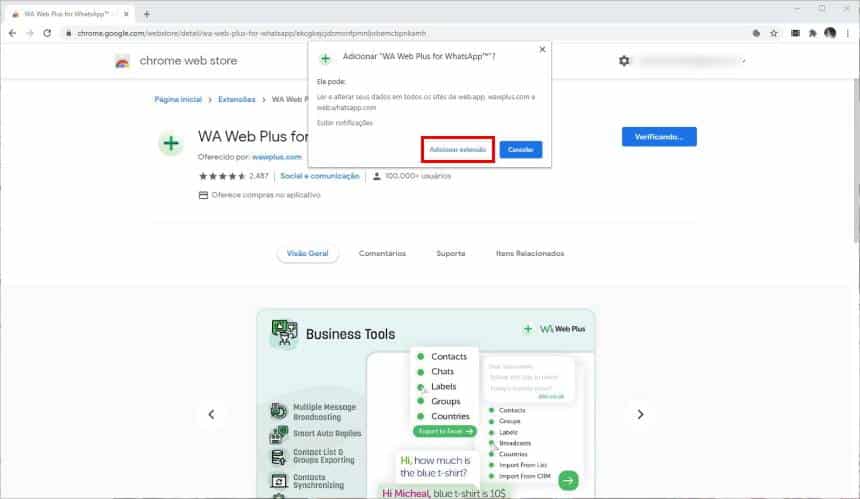The width and height of the screenshot is (860, 499).
Task: Switch to the Comentários tab
Action: tap(382, 253)
